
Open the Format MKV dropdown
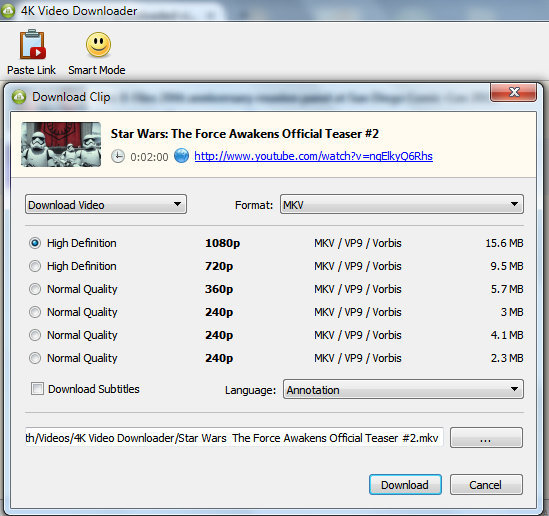(x=402, y=204)
